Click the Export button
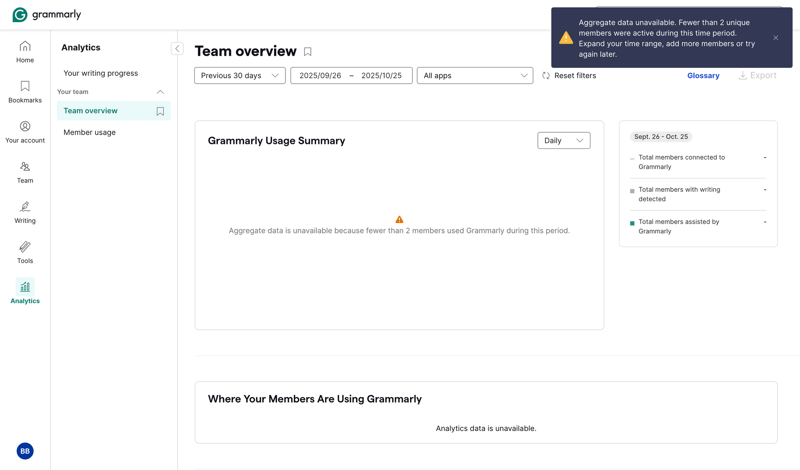Screen dimensions: 800x470 coord(758,76)
